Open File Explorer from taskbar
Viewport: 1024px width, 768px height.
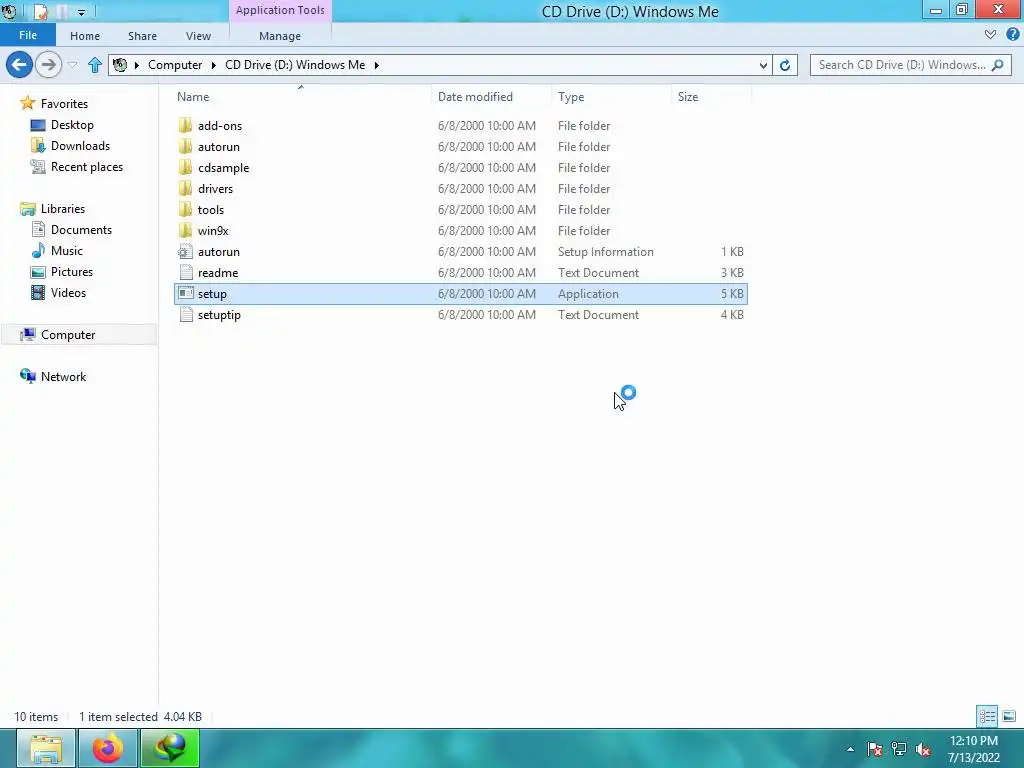(x=46, y=748)
